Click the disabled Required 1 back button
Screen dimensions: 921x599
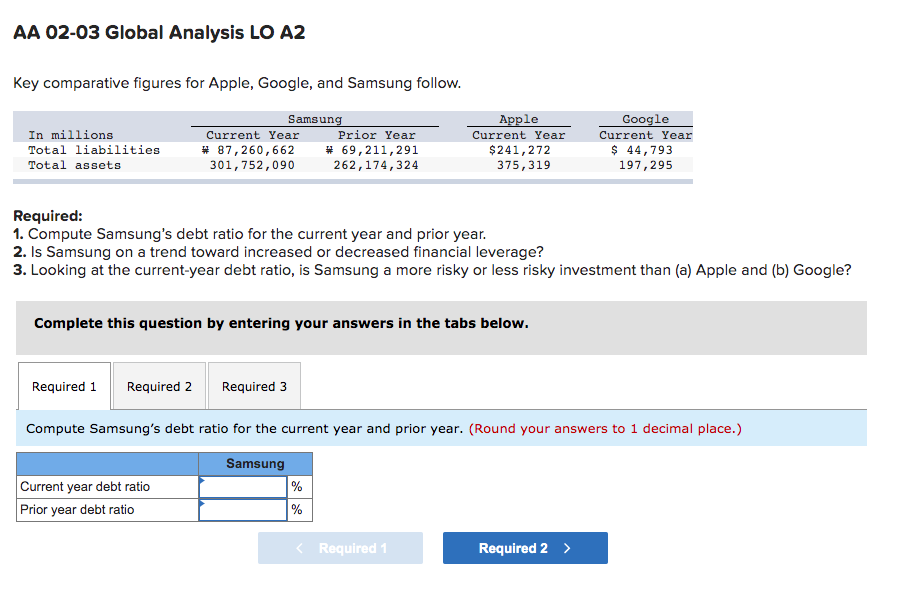click(x=340, y=548)
